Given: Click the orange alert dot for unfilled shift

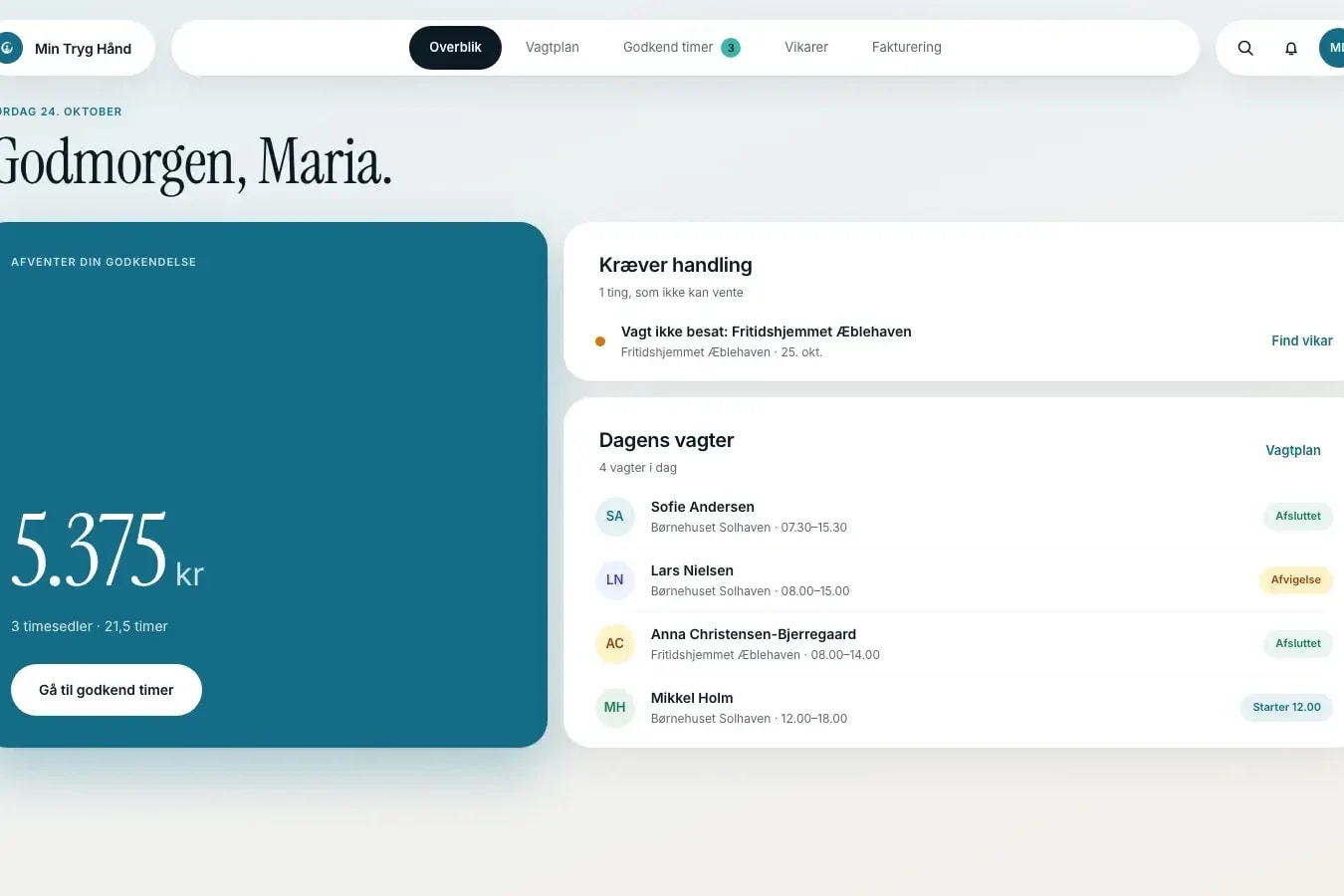Looking at the screenshot, I should click(x=600, y=341).
